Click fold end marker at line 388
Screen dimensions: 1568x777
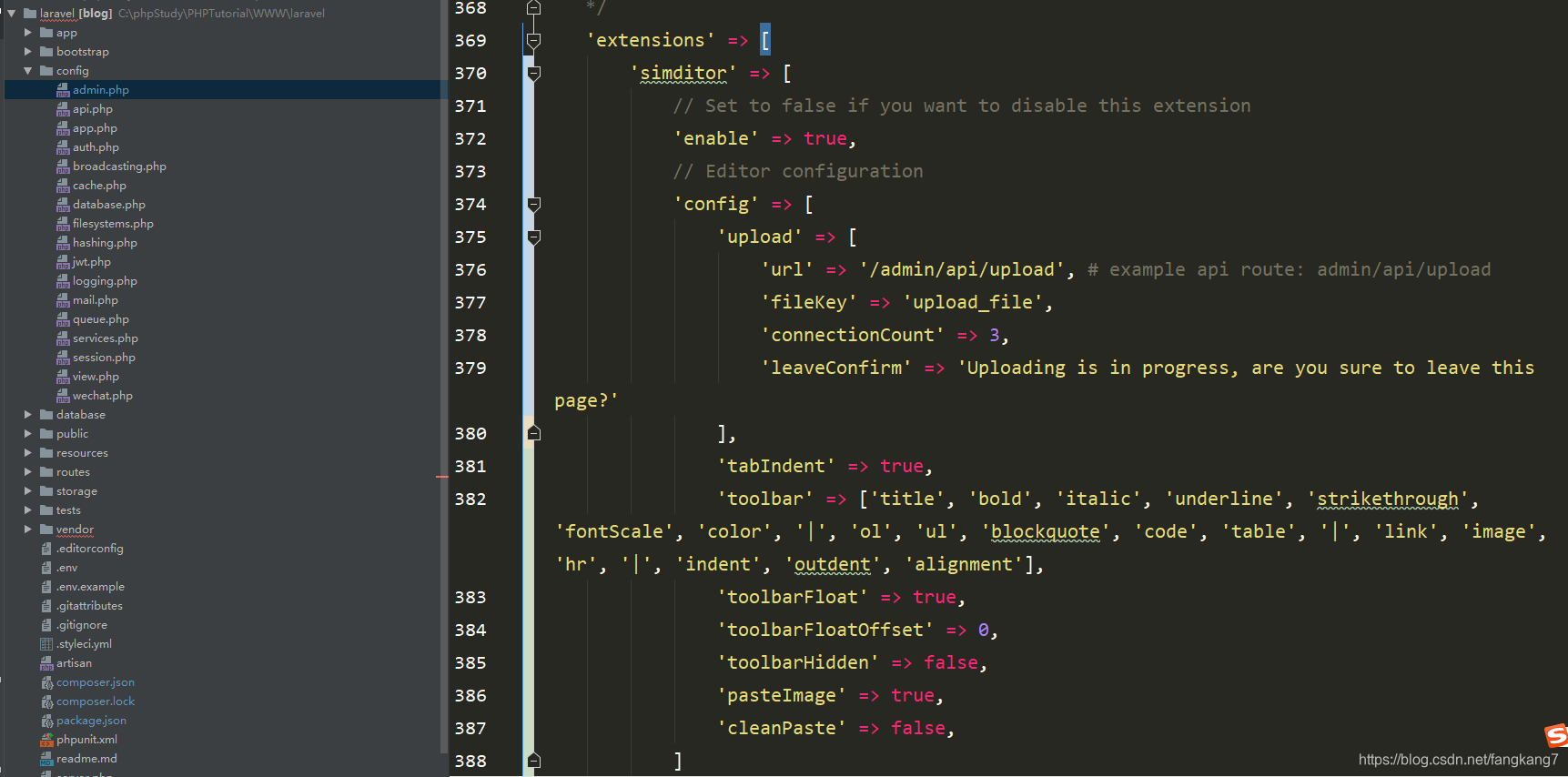[534, 761]
